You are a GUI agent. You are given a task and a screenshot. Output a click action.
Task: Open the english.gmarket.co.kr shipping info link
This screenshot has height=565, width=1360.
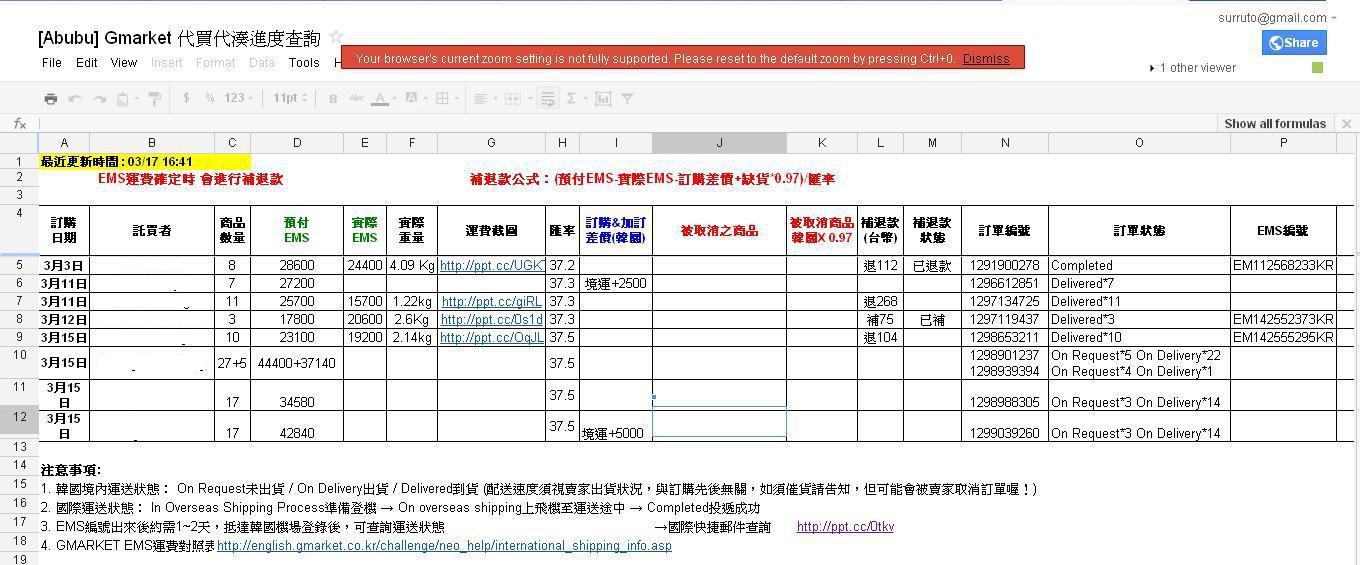point(444,545)
